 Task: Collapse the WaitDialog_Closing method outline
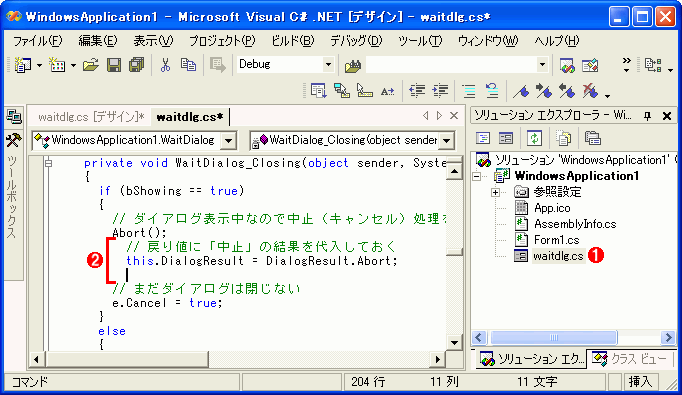[x=48, y=164]
